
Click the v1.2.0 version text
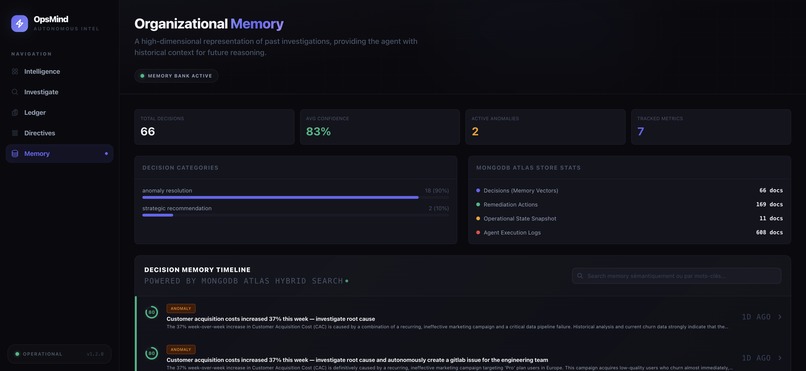pyautogui.click(x=95, y=354)
